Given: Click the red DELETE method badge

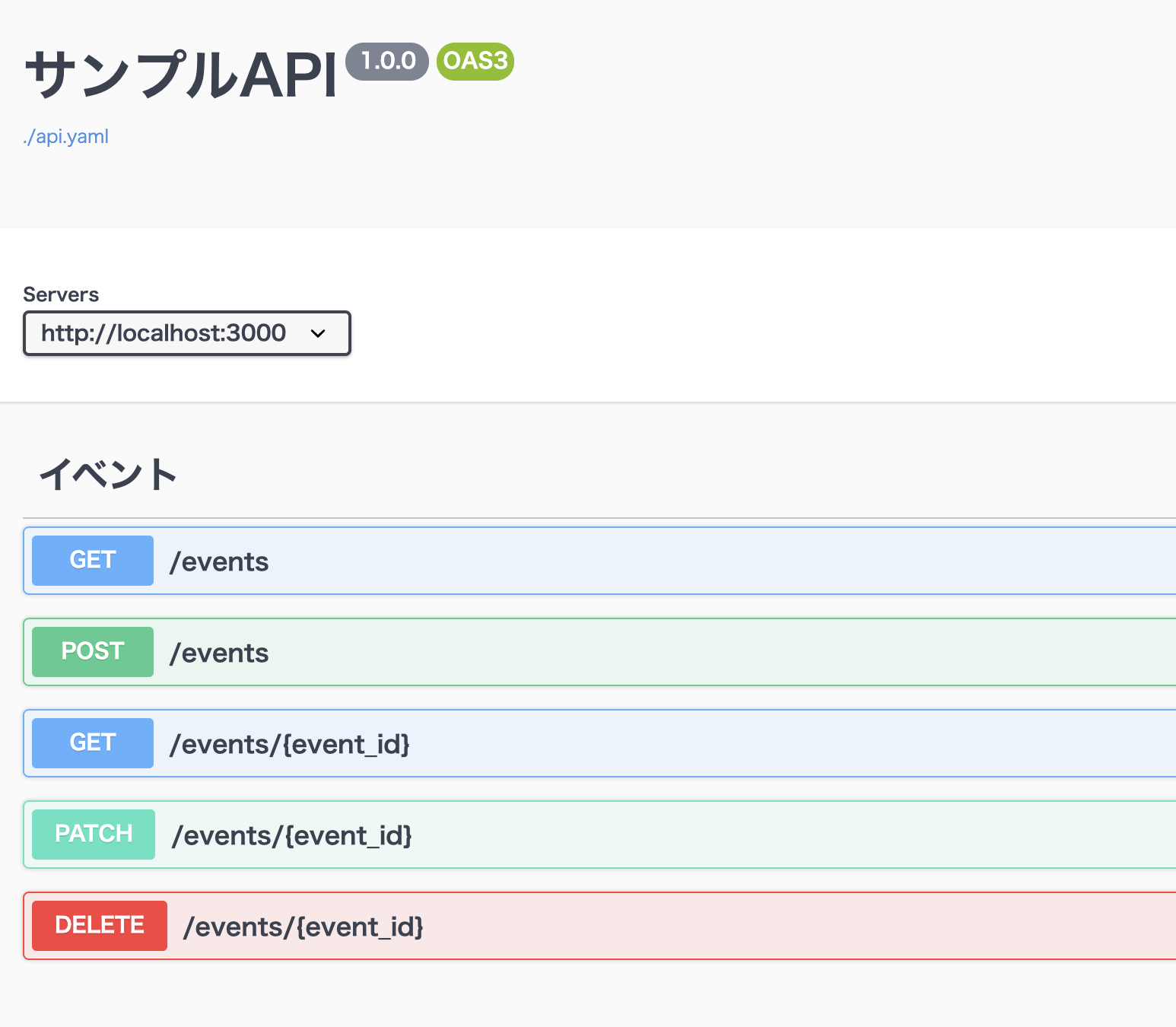Looking at the screenshot, I should coord(100,926).
